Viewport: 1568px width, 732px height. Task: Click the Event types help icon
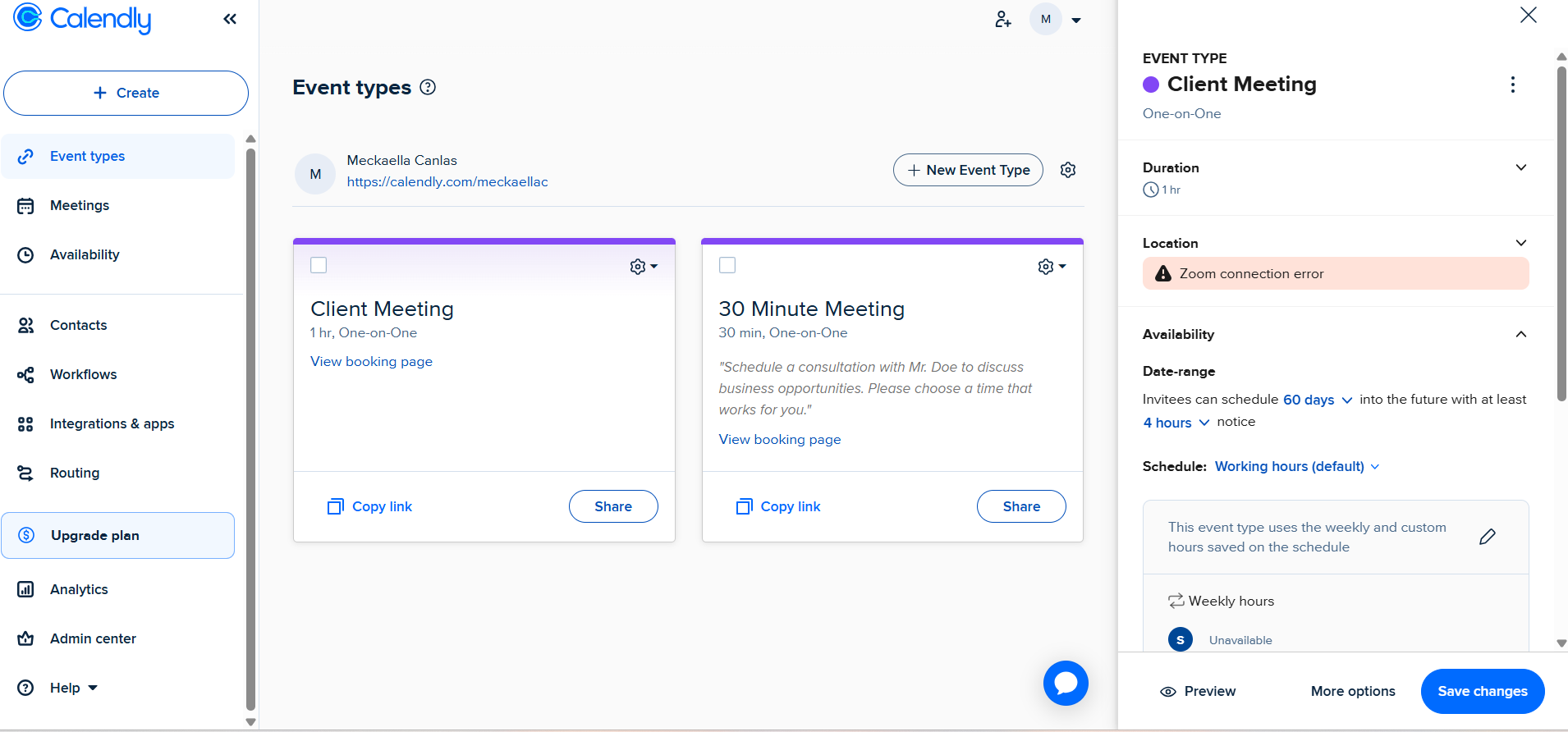[428, 87]
